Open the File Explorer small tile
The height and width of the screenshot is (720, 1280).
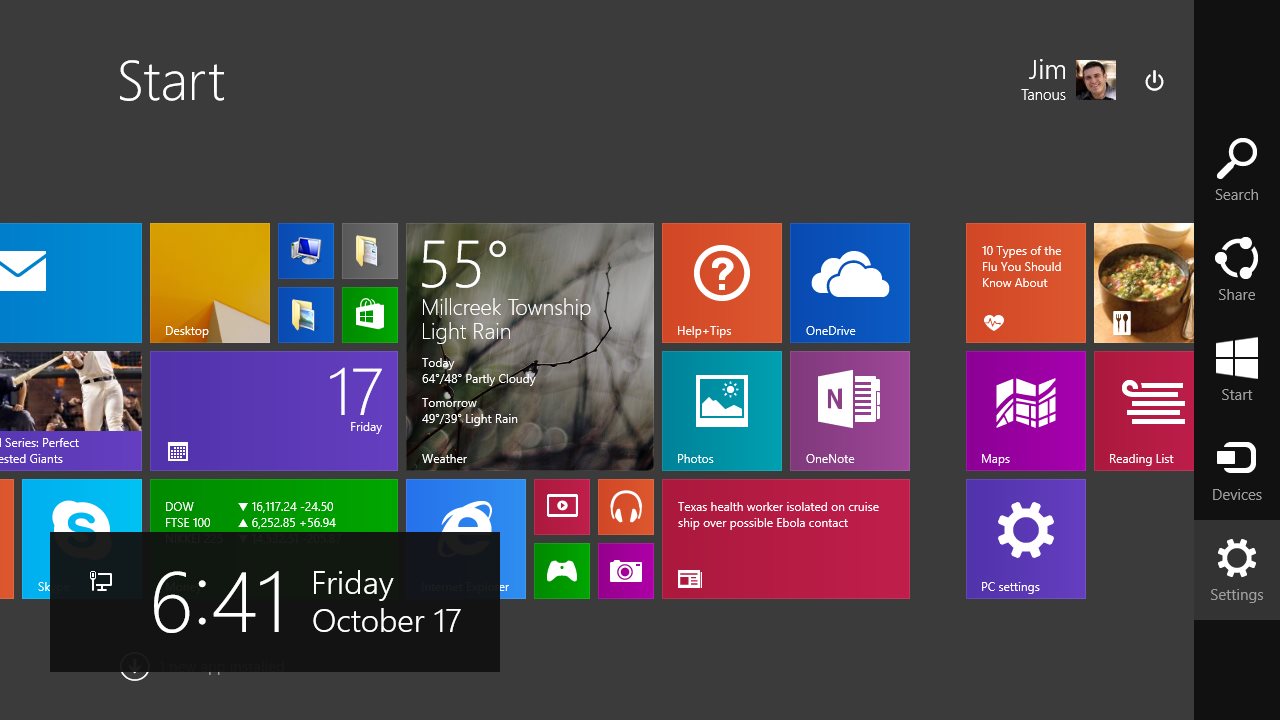click(x=306, y=315)
